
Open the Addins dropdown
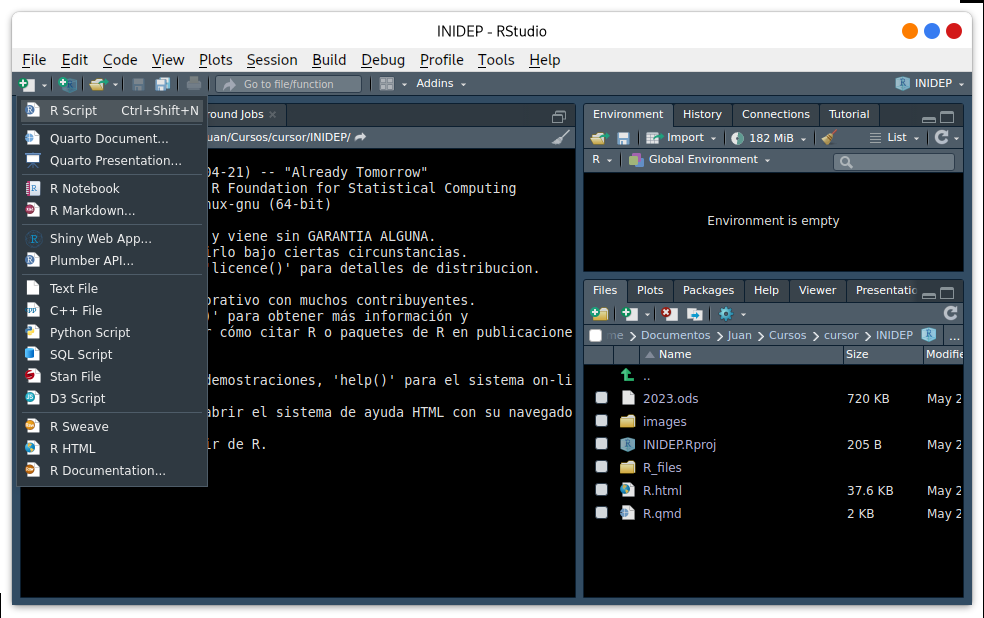(441, 83)
